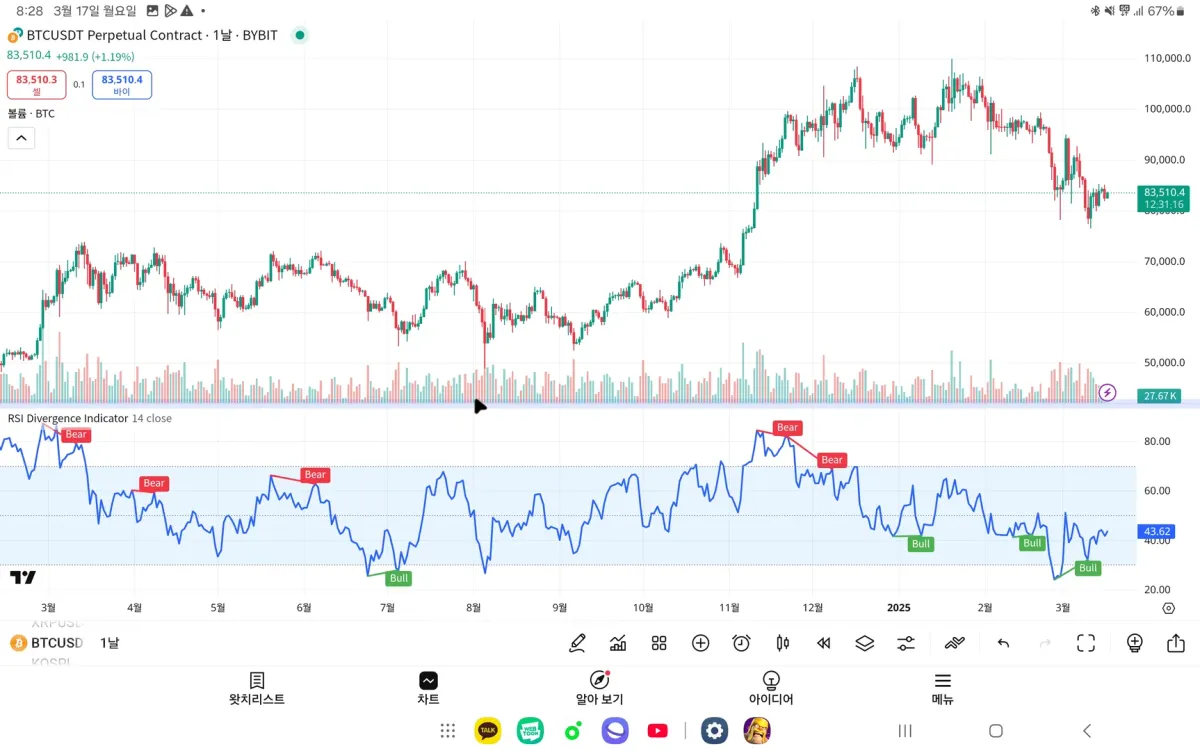
Task: Enter fullscreen chart mode
Action: point(1086,643)
